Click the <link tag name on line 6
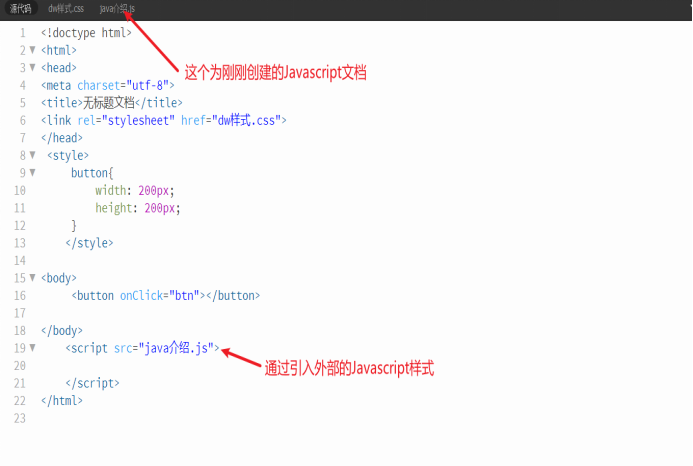The width and height of the screenshot is (693, 466). coord(56,120)
